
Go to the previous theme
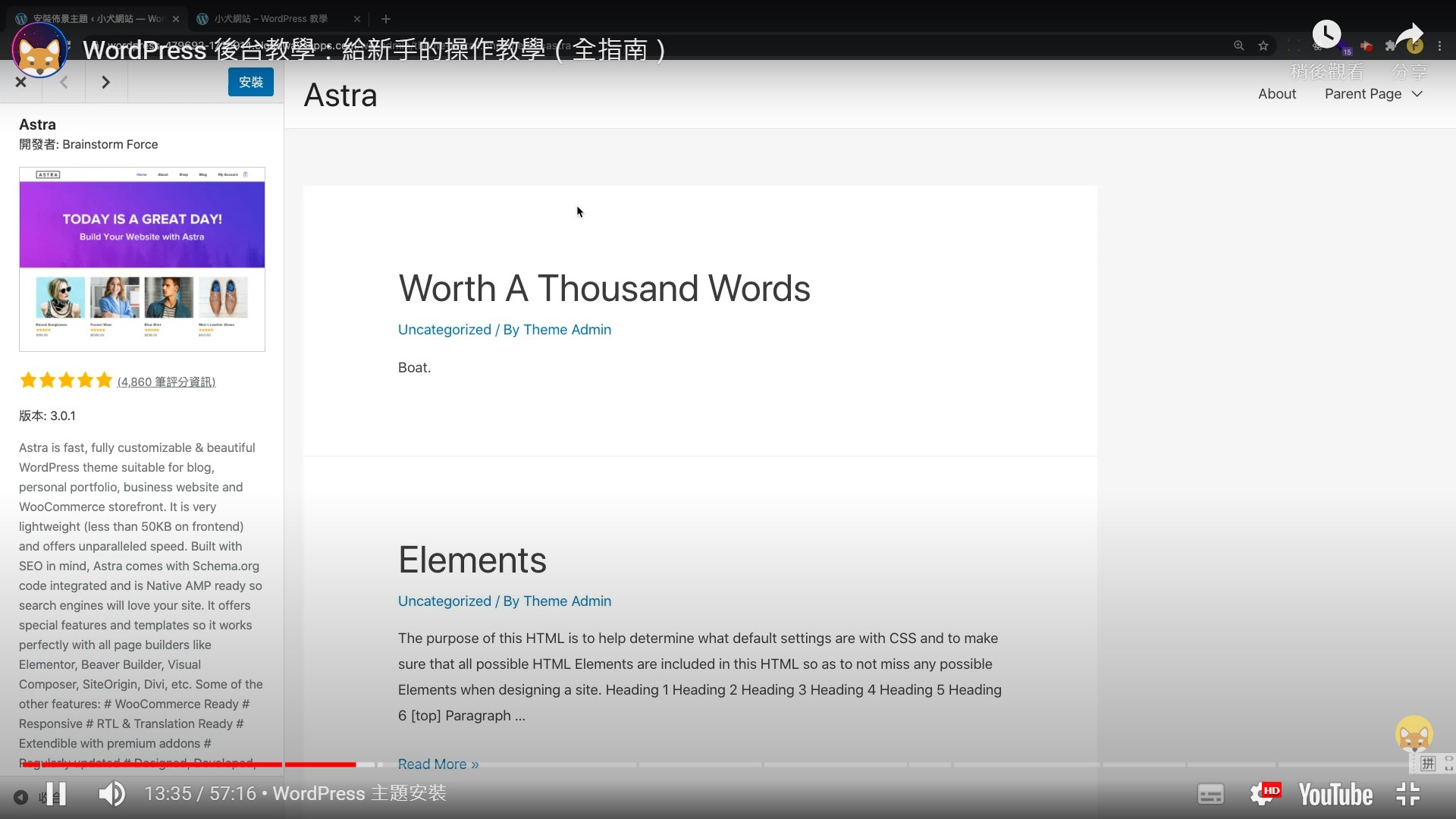tap(64, 82)
